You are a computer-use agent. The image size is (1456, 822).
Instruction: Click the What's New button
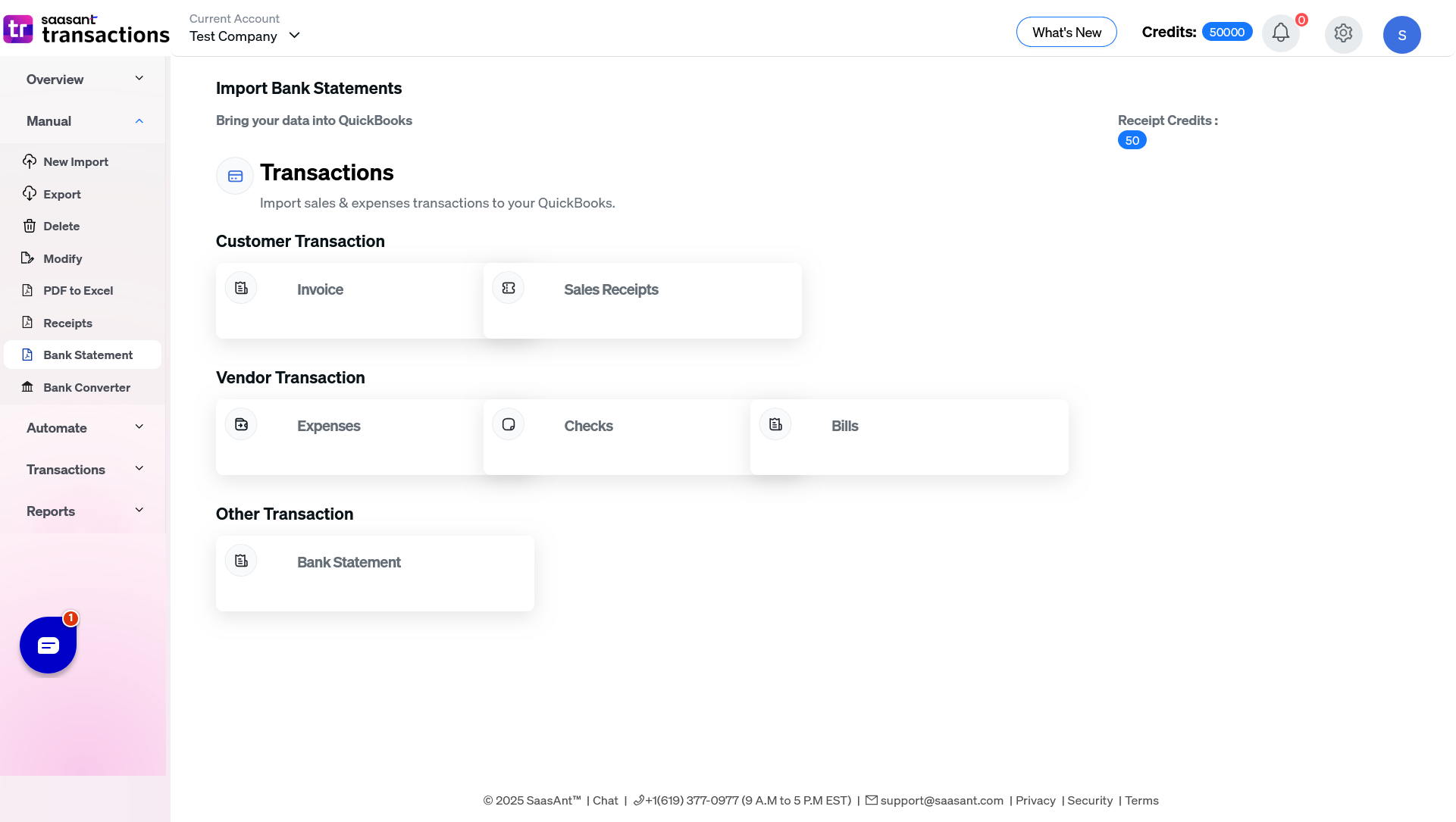coord(1066,33)
